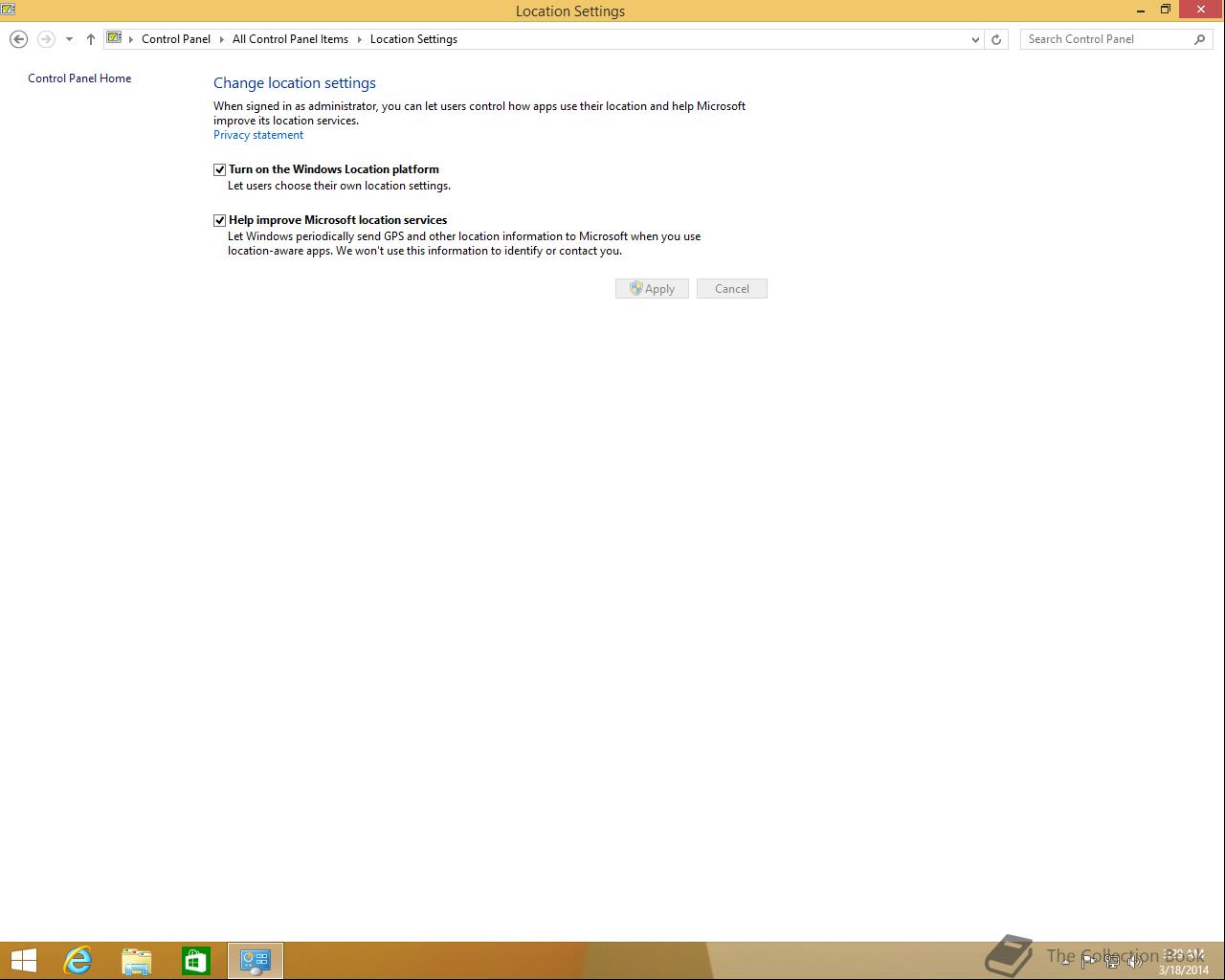Open File Explorer from taskbar
Image resolution: width=1225 pixels, height=980 pixels.
[137, 961]
